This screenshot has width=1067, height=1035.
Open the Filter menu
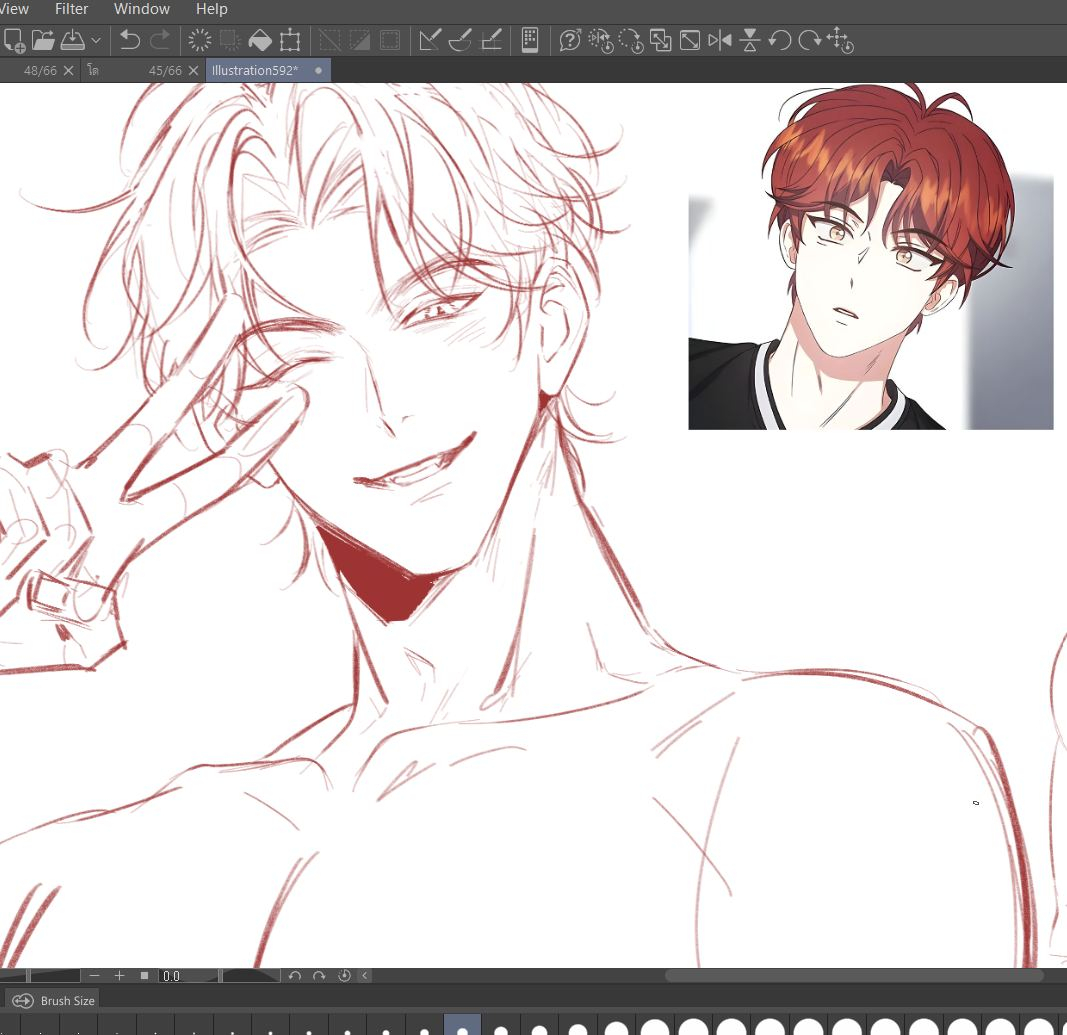(x=72, y=9)
